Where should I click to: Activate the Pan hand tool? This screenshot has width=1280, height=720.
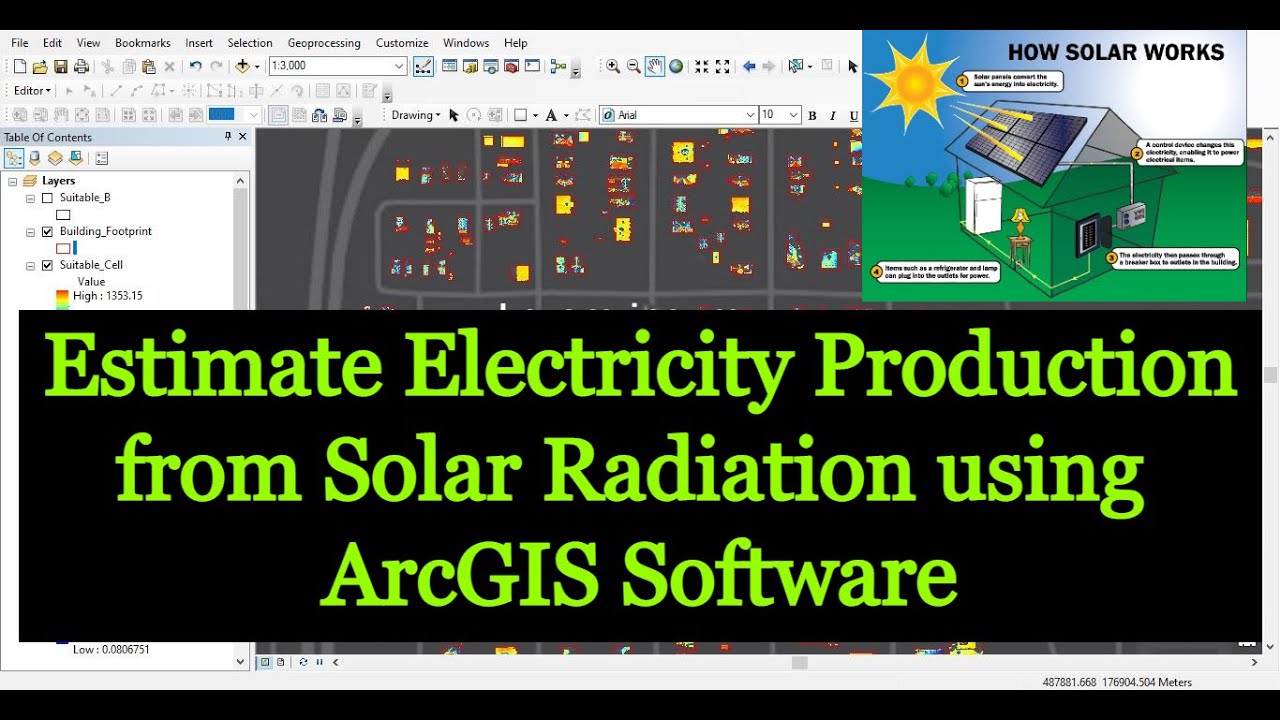[655, 66]
